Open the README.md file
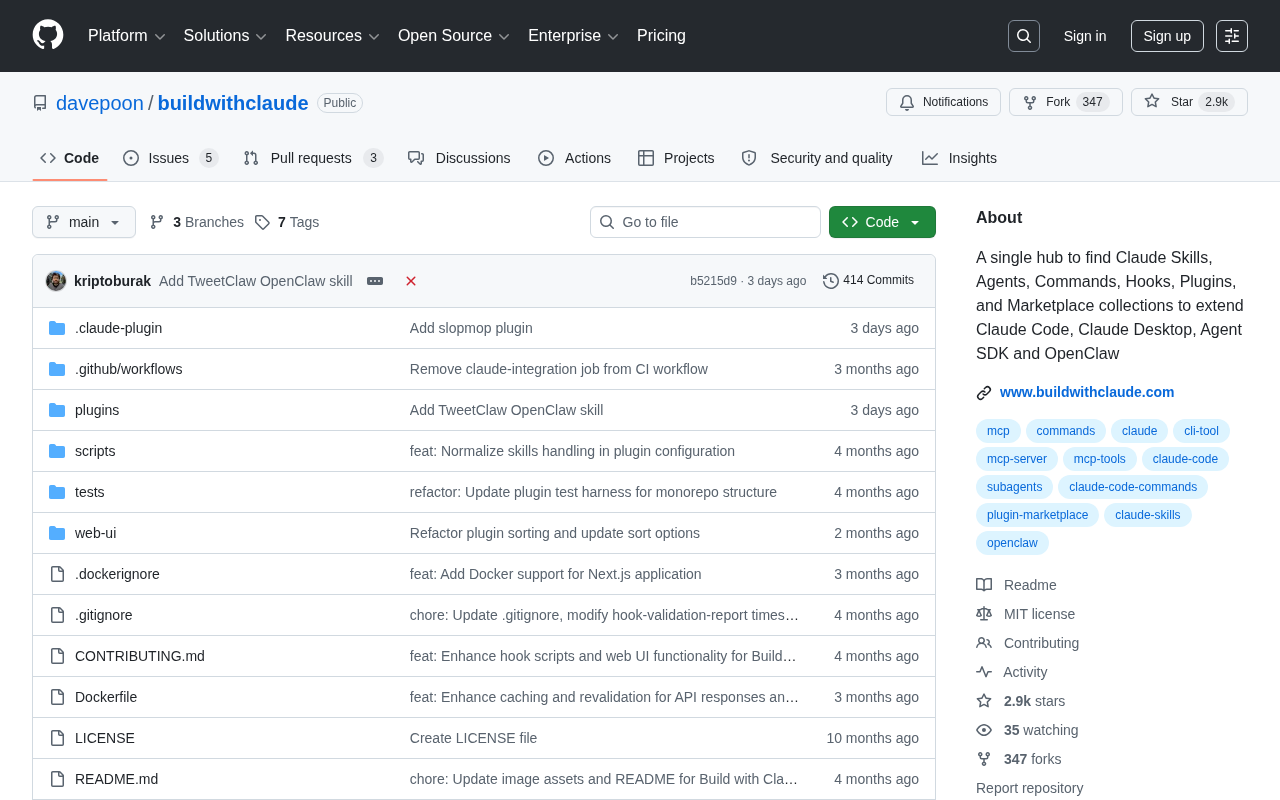Image resolution: width=1280 pixels, height=800 pixels. click(116, 779)
